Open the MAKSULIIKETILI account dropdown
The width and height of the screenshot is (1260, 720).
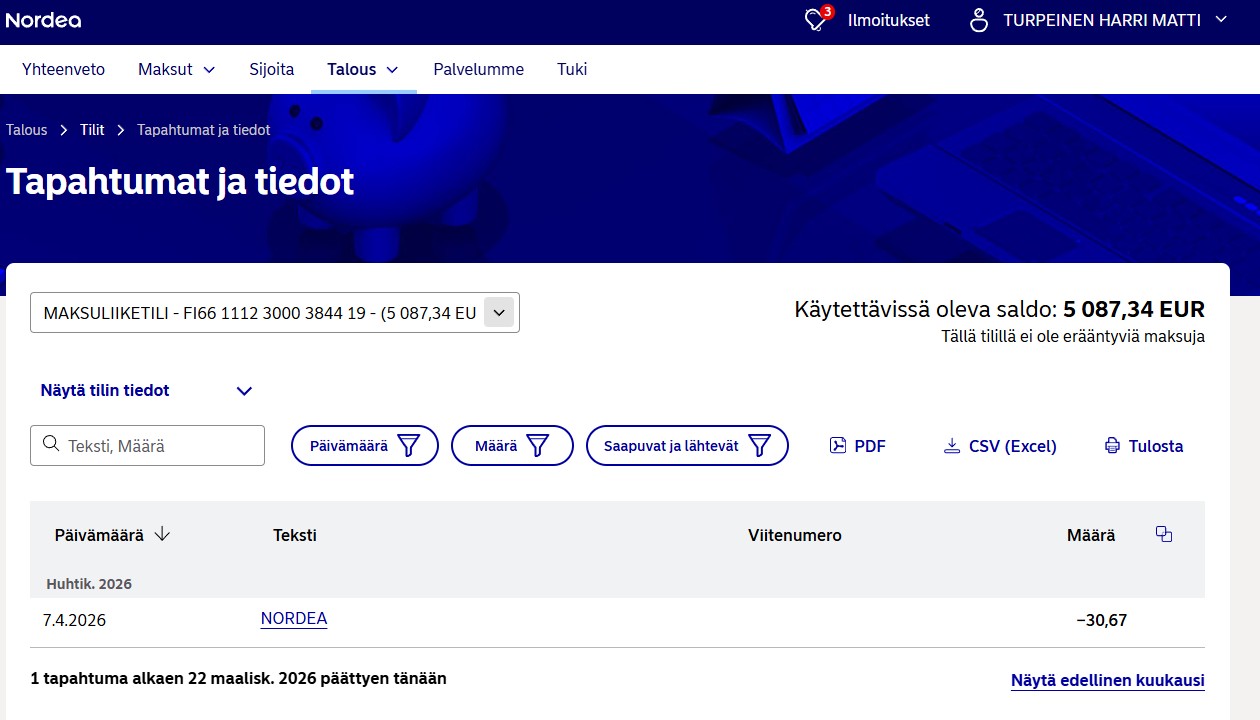(275, 313)
